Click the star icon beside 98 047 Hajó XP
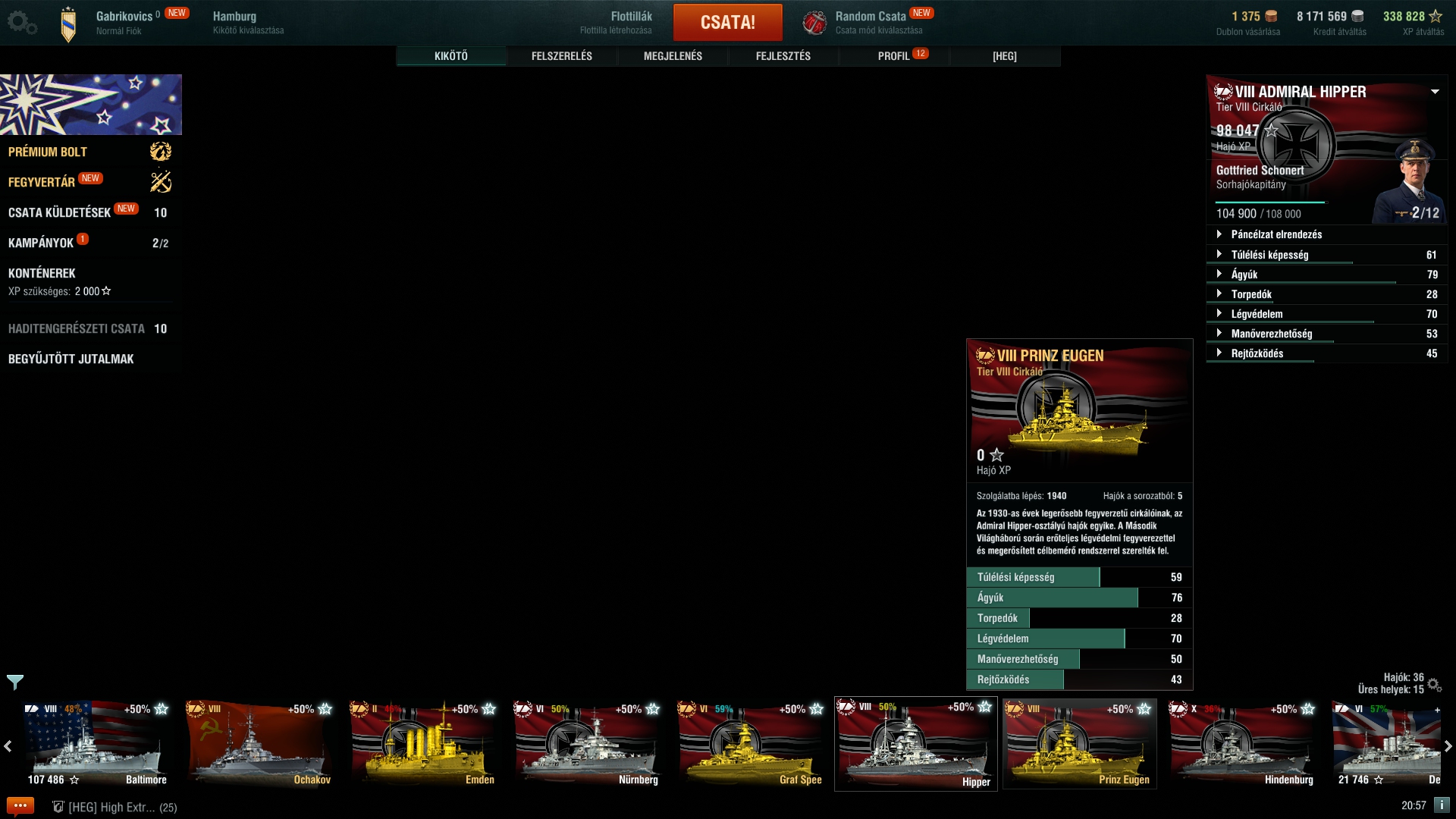Screen dimensions: 1456x819 tap(1272, 130)
